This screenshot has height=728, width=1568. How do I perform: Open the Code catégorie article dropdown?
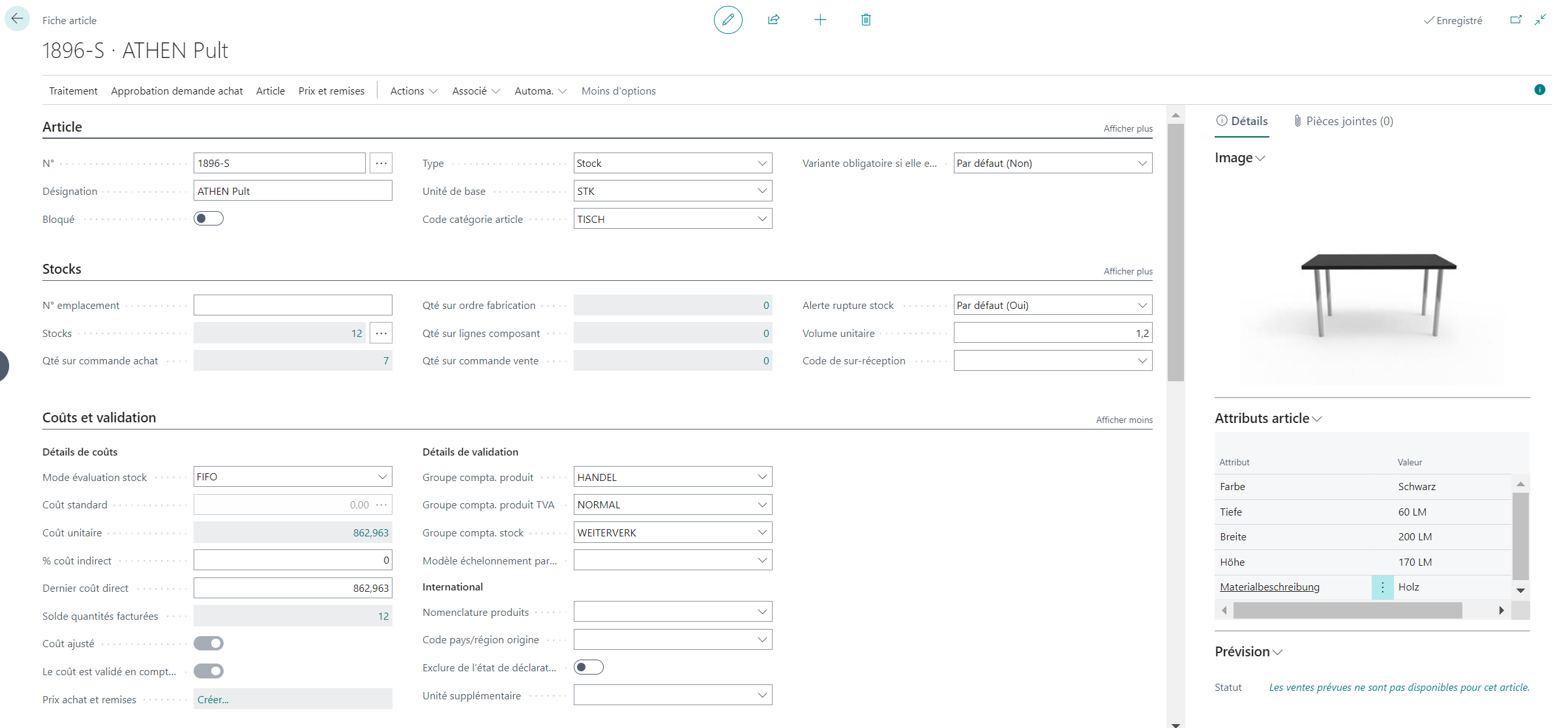[x=762, y=219]
